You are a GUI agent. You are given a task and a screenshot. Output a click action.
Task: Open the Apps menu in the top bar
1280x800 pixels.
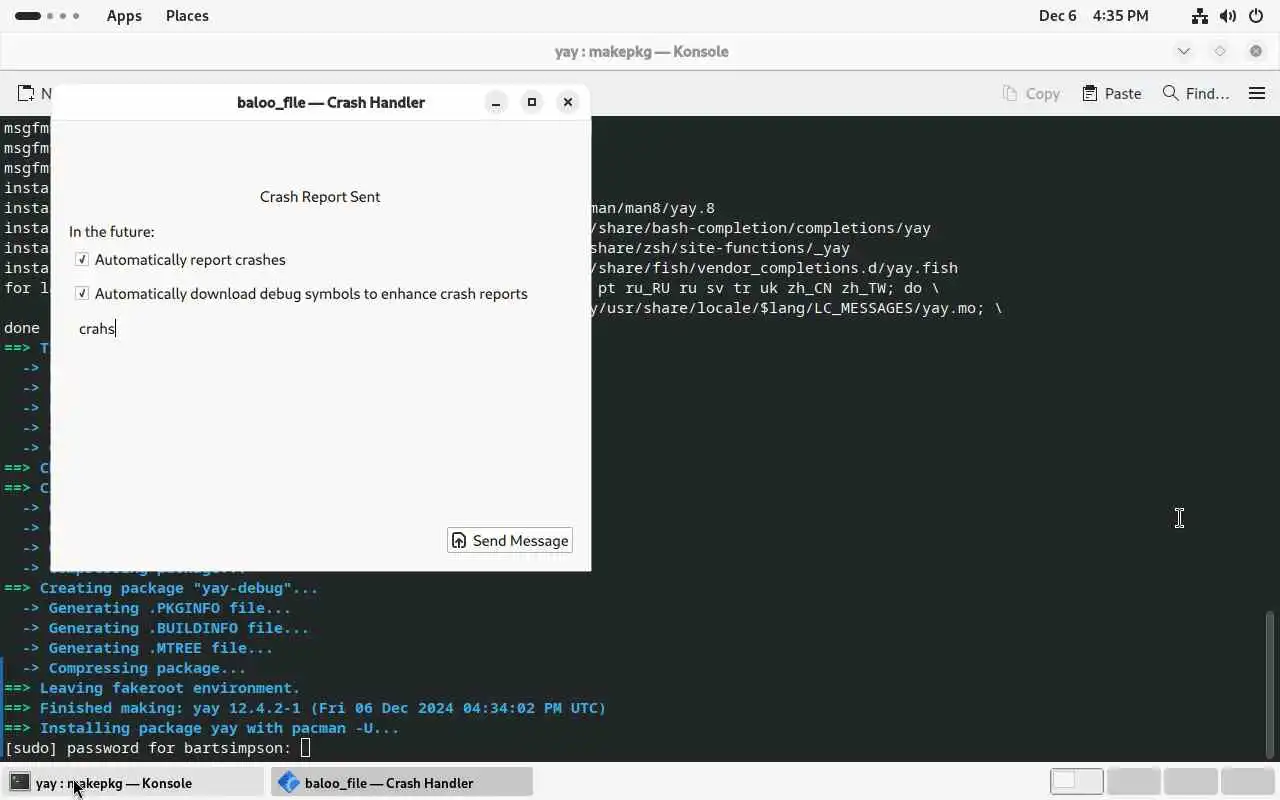[x=124, y=16]
